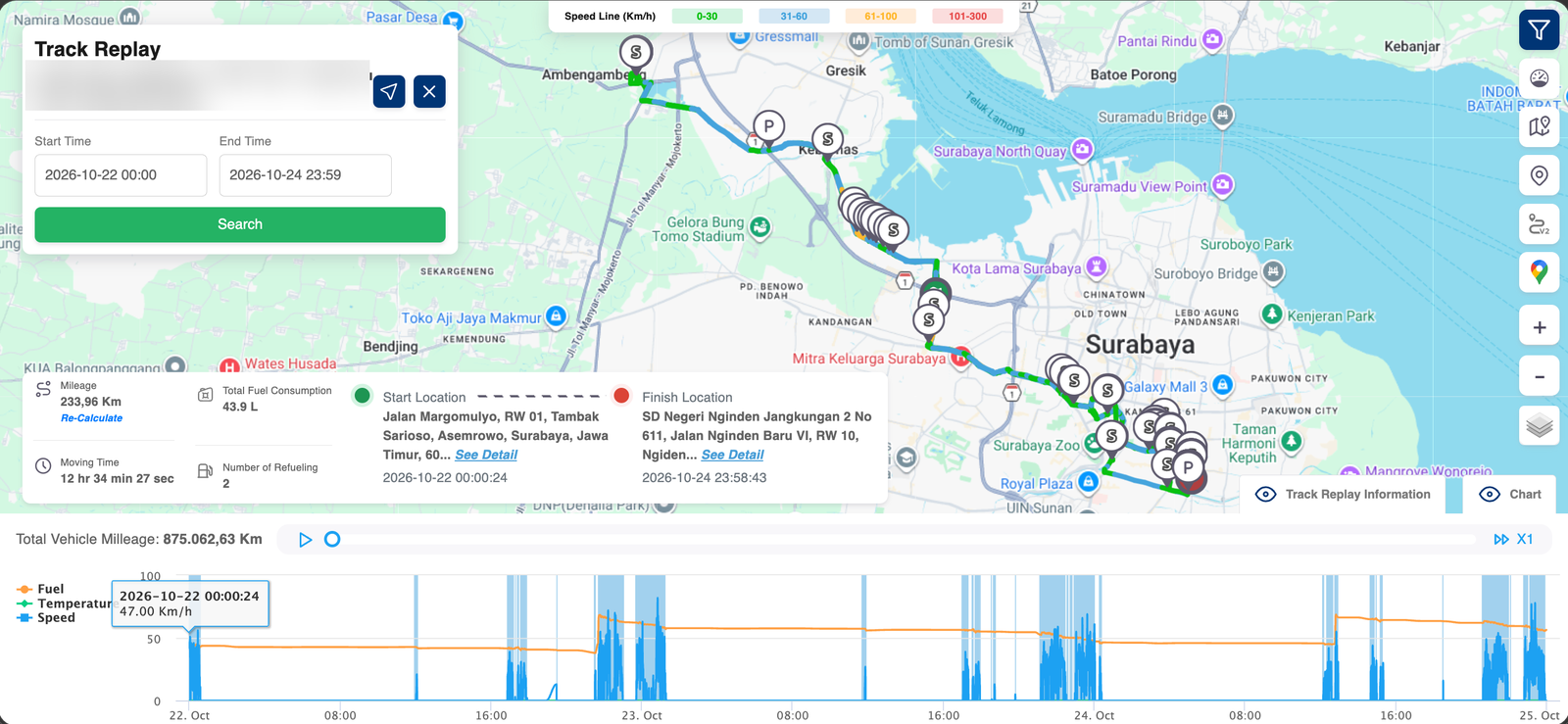
Task: Click the Moving Time value
Action: 117,479
